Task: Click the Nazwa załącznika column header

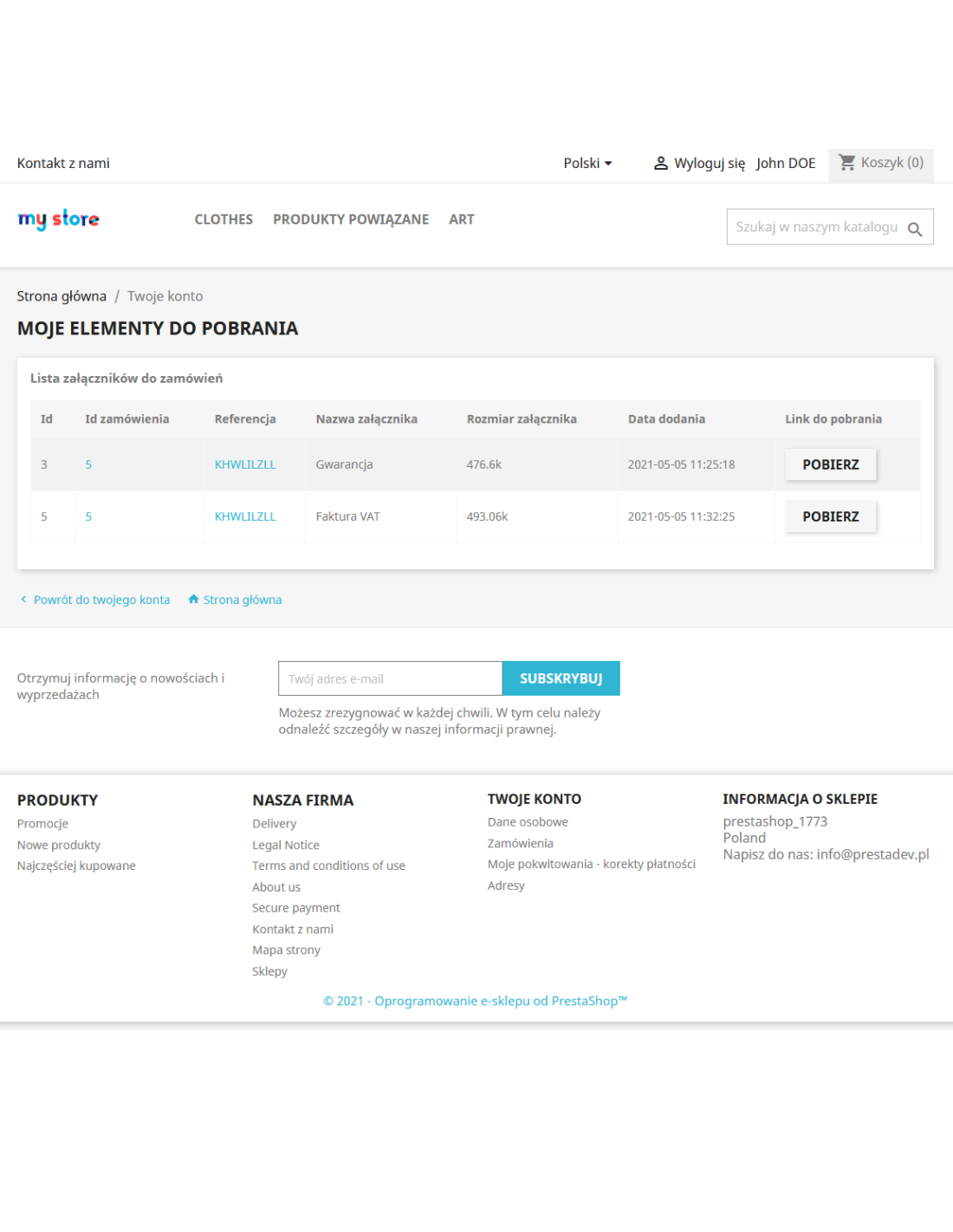Action: click(x=366, y=419)
